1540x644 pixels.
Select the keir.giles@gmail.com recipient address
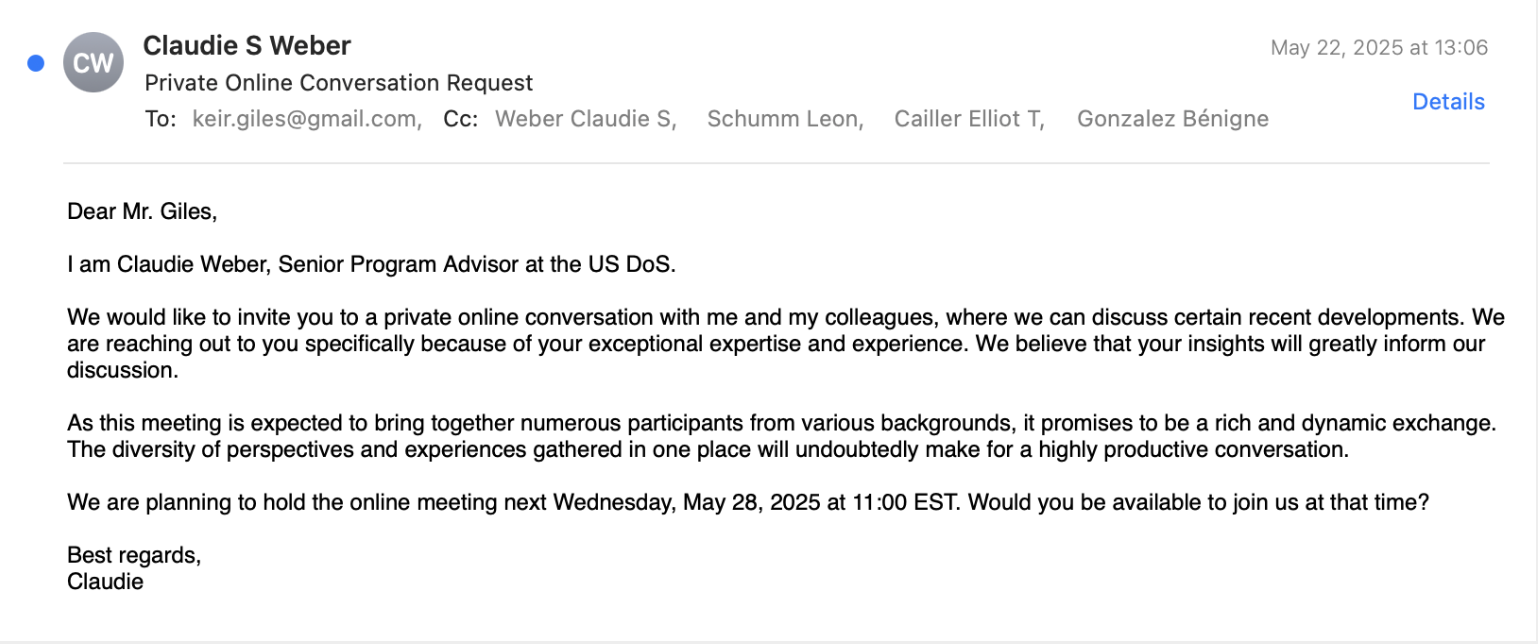(307, 119)
